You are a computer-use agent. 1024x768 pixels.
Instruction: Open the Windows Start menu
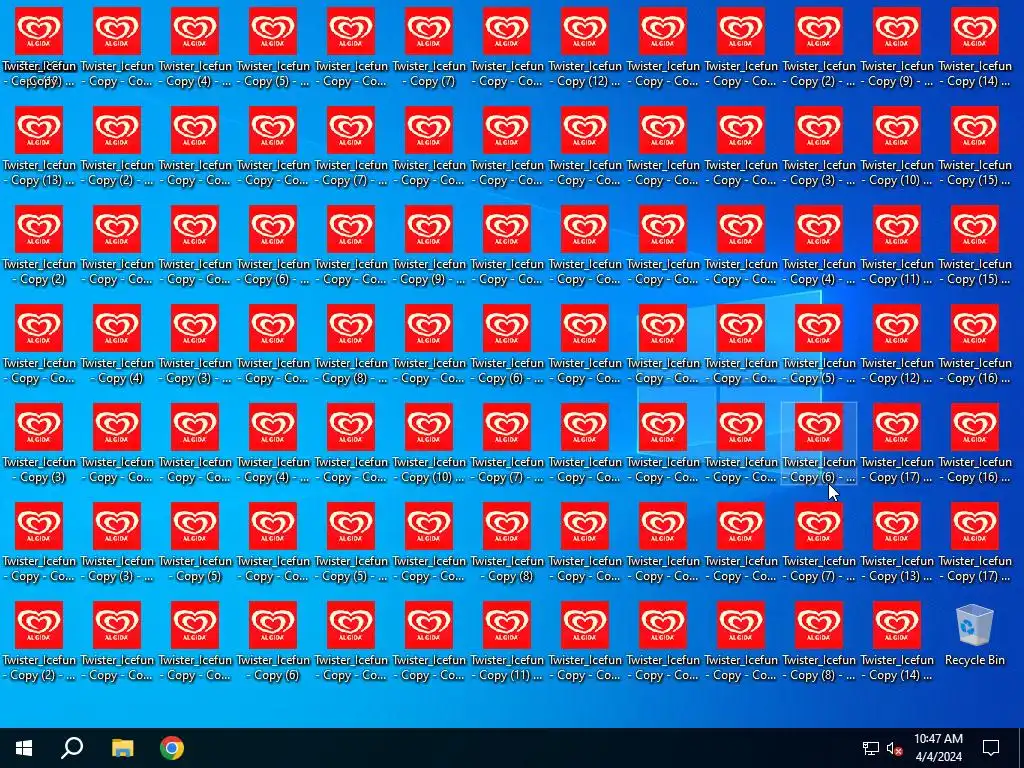pos(24,748)
